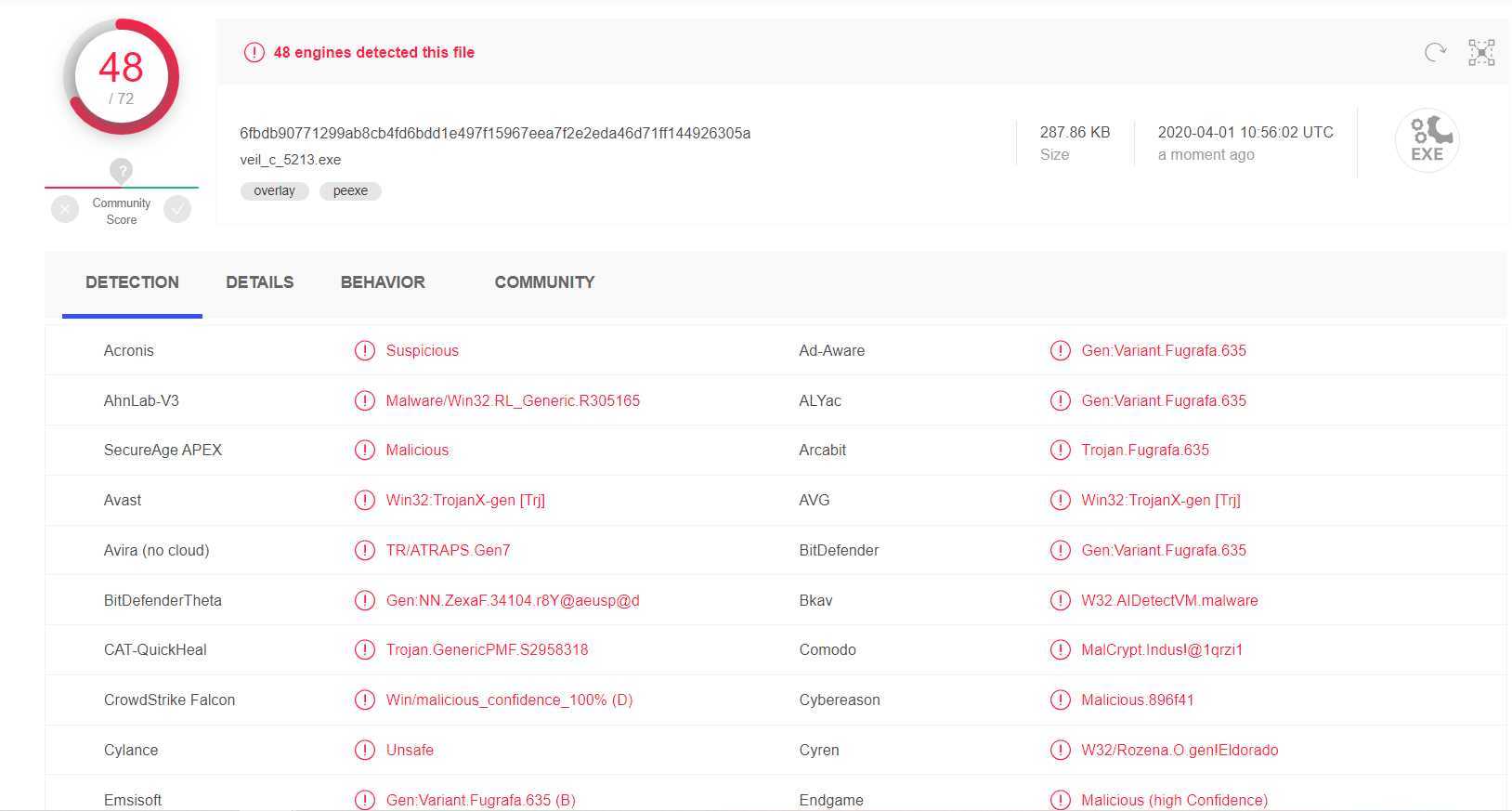
Task: Click warning icon next to Acronis Suspicious
Action: click(365, 350)
